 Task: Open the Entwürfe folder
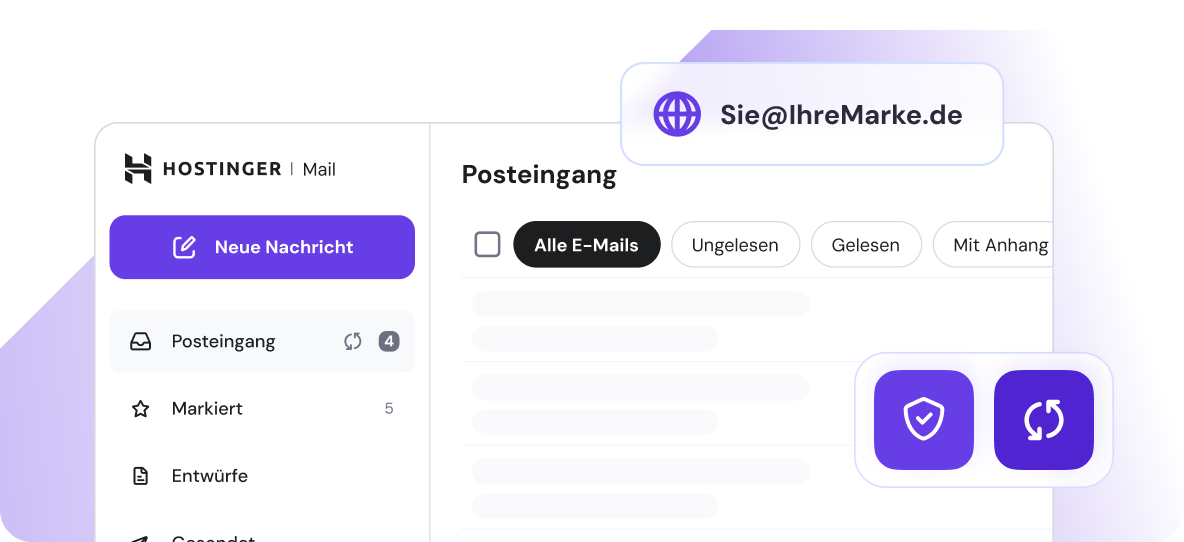209,476
